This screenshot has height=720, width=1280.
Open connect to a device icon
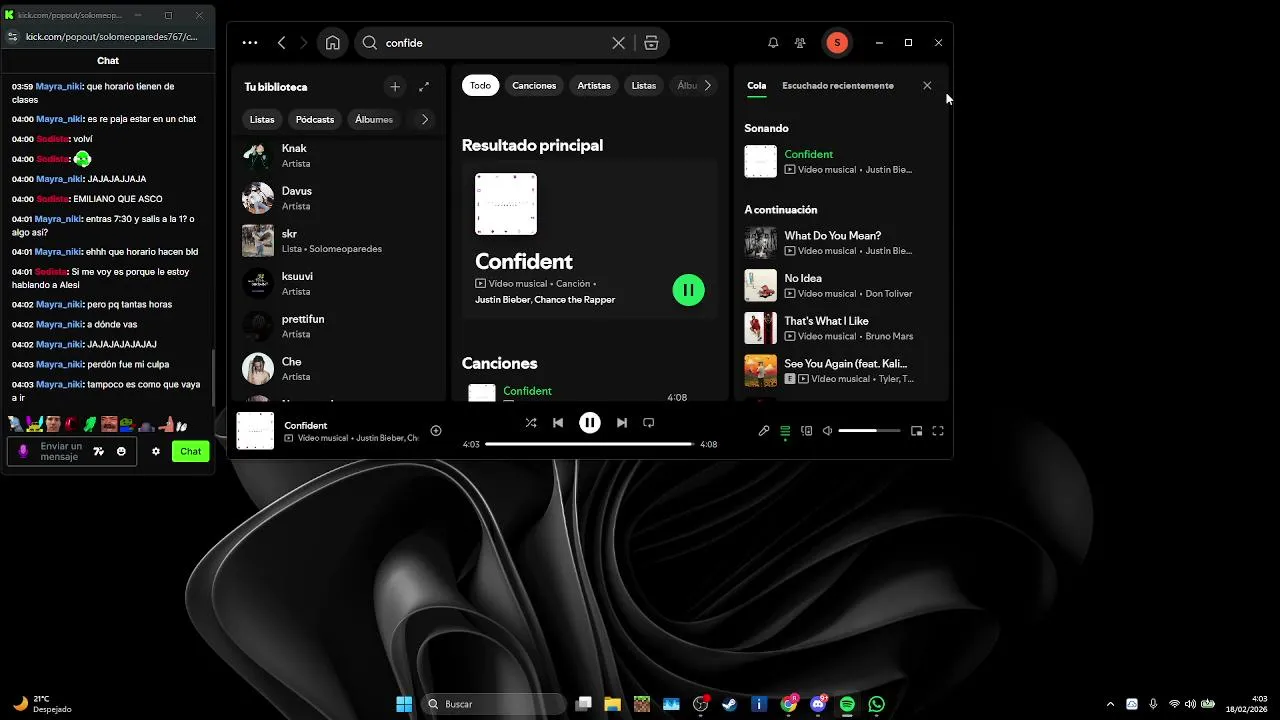click(807, 431)
